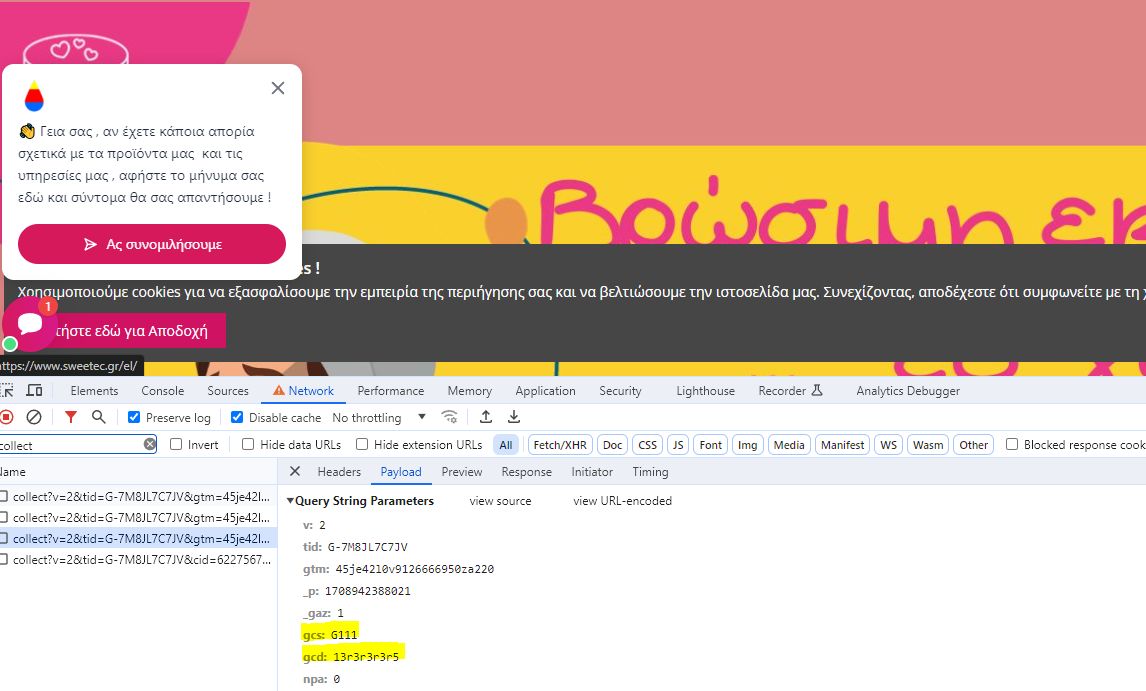Switch to the Performance tab

(390, 390)
